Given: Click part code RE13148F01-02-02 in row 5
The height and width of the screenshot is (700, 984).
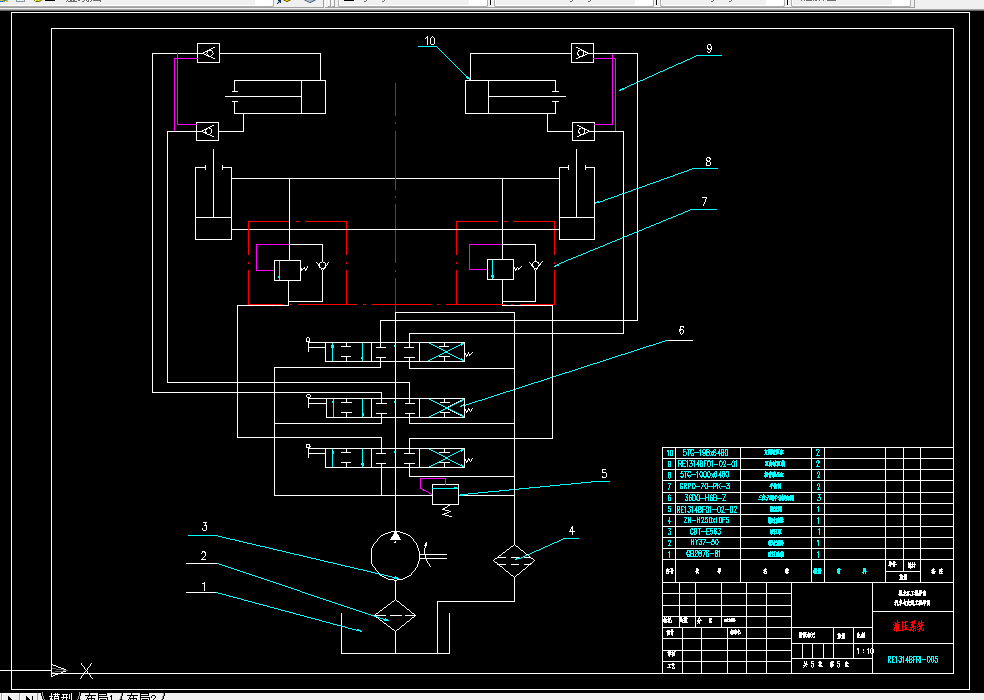Looking at the screenshot, I should 707,509.
